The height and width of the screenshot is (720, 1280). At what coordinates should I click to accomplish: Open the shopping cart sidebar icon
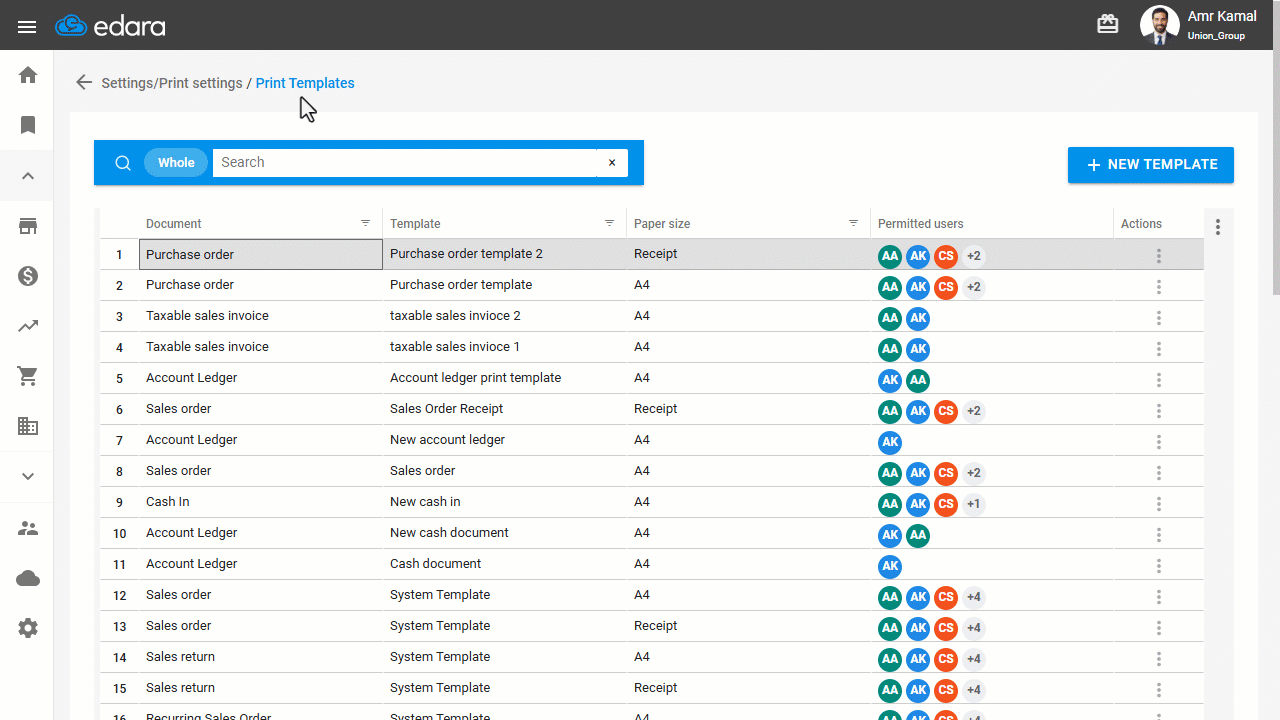click(28, 376)
